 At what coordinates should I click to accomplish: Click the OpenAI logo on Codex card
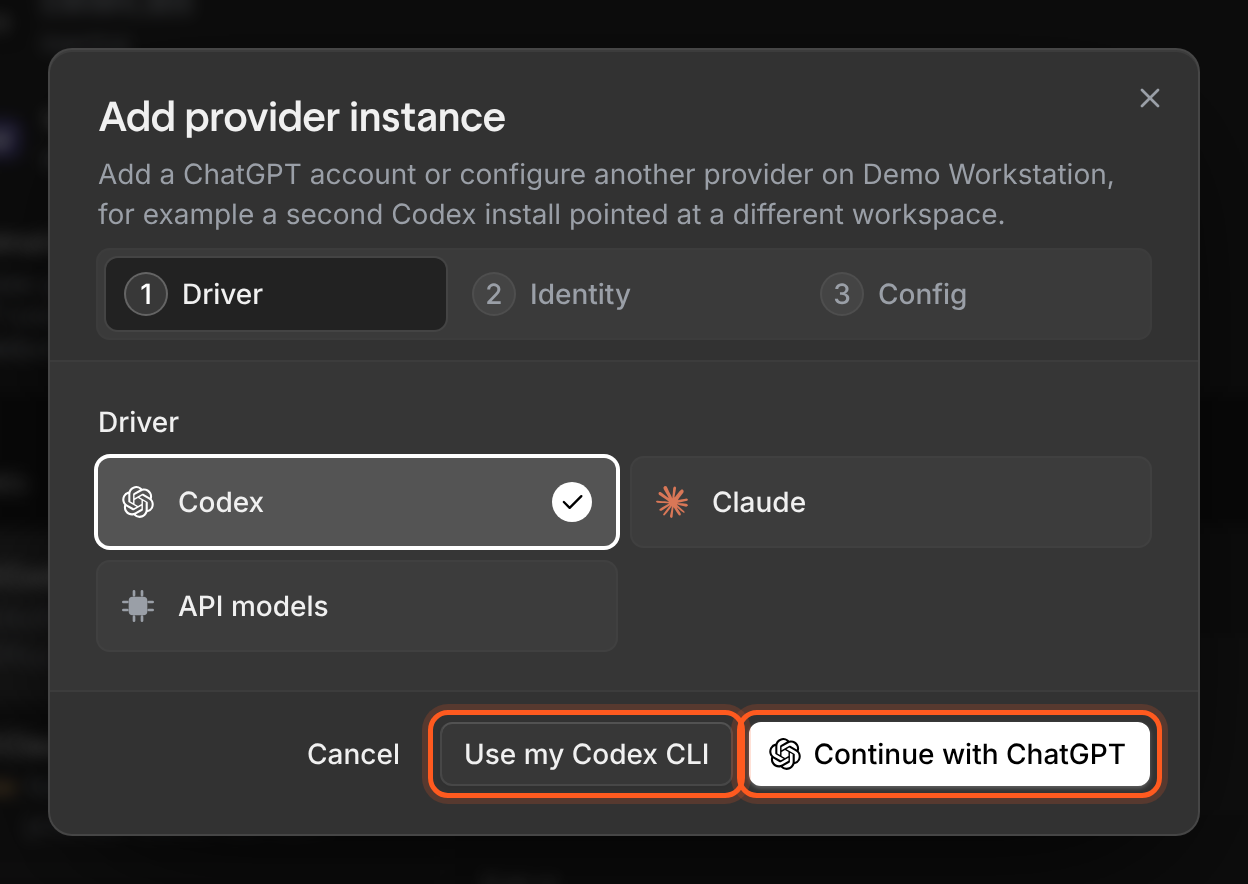click(138, 502)
